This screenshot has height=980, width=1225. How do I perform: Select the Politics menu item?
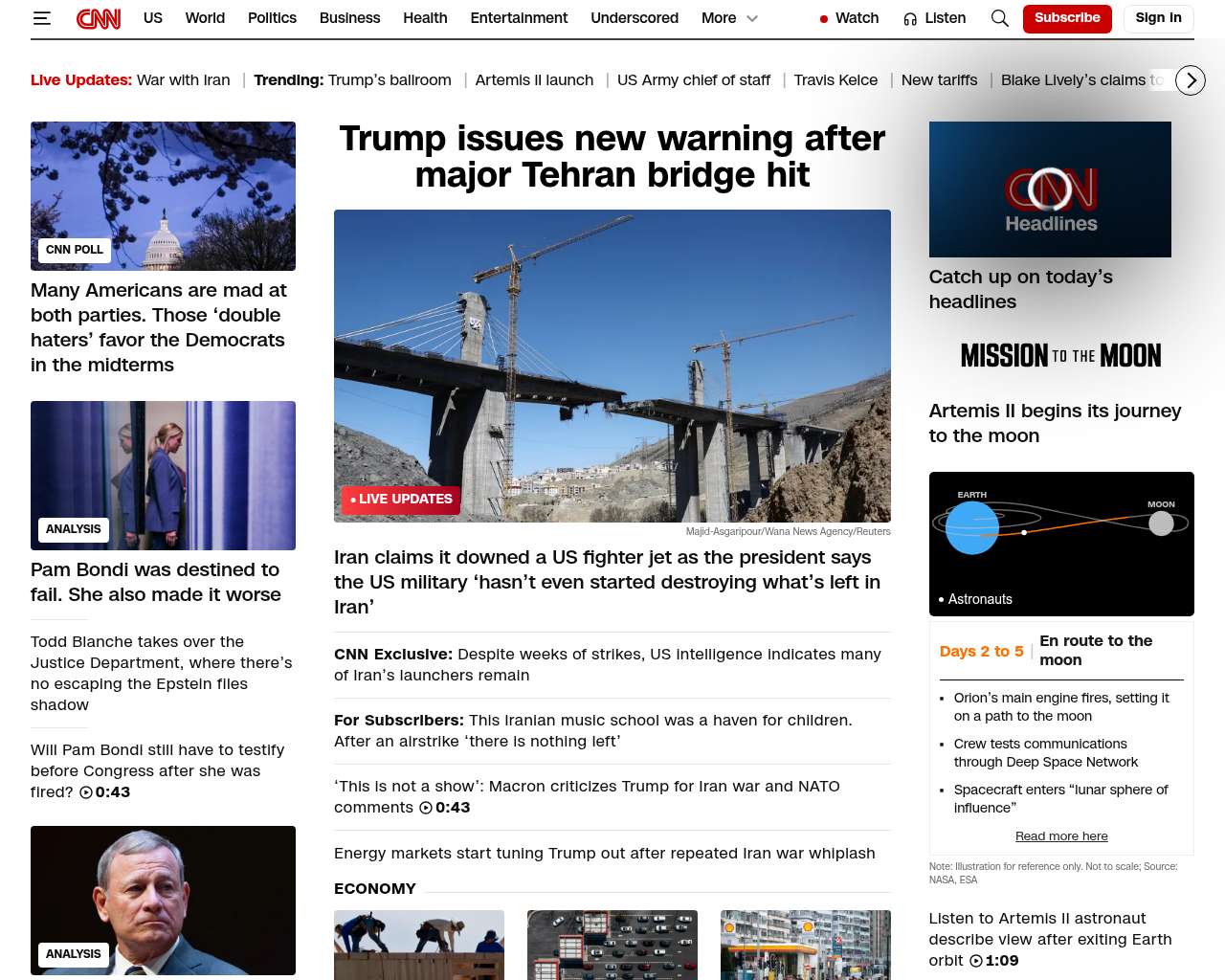coord(272,18)
